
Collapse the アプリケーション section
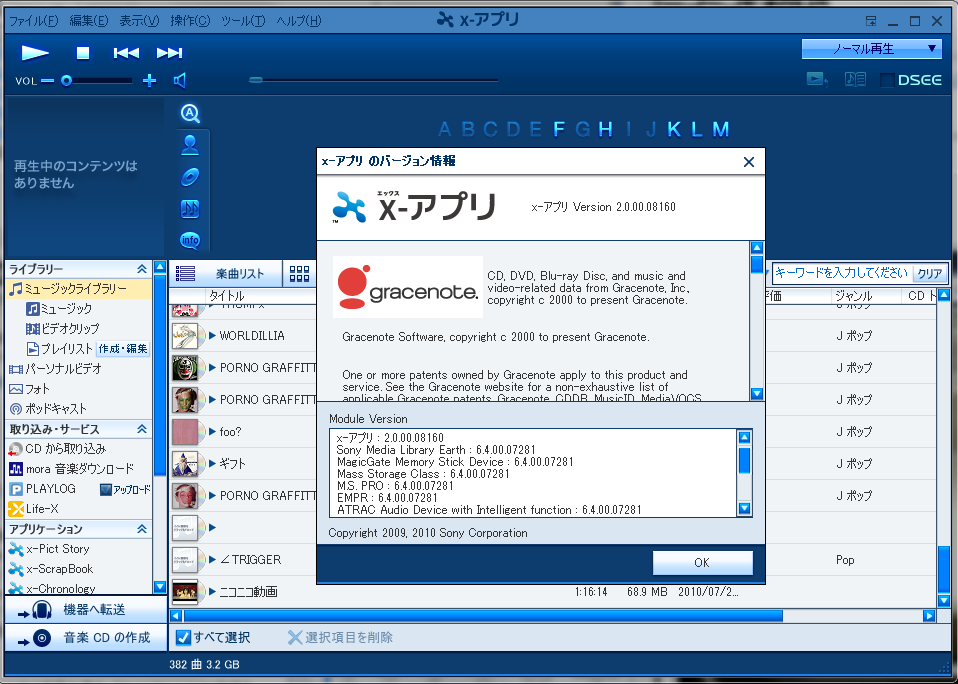point(142,529)
